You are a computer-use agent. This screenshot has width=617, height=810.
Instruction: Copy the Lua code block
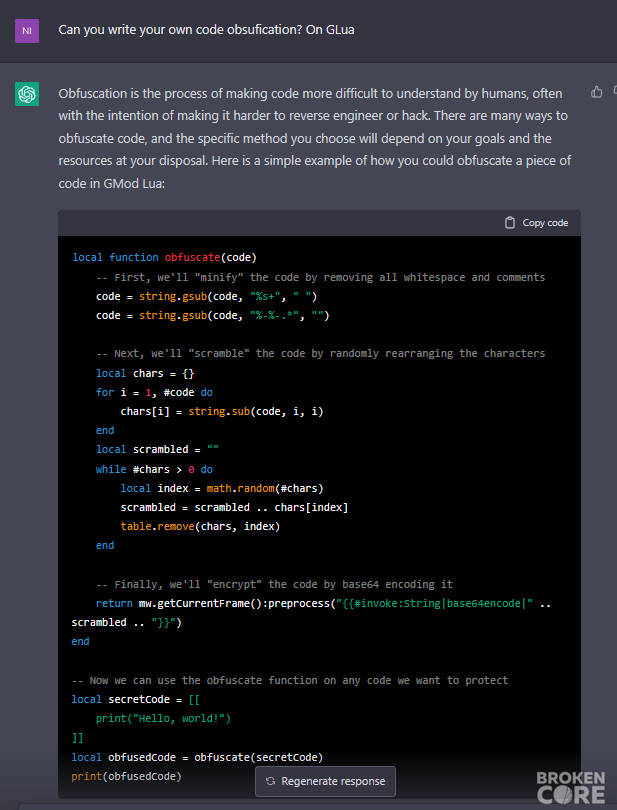[536, 223]
